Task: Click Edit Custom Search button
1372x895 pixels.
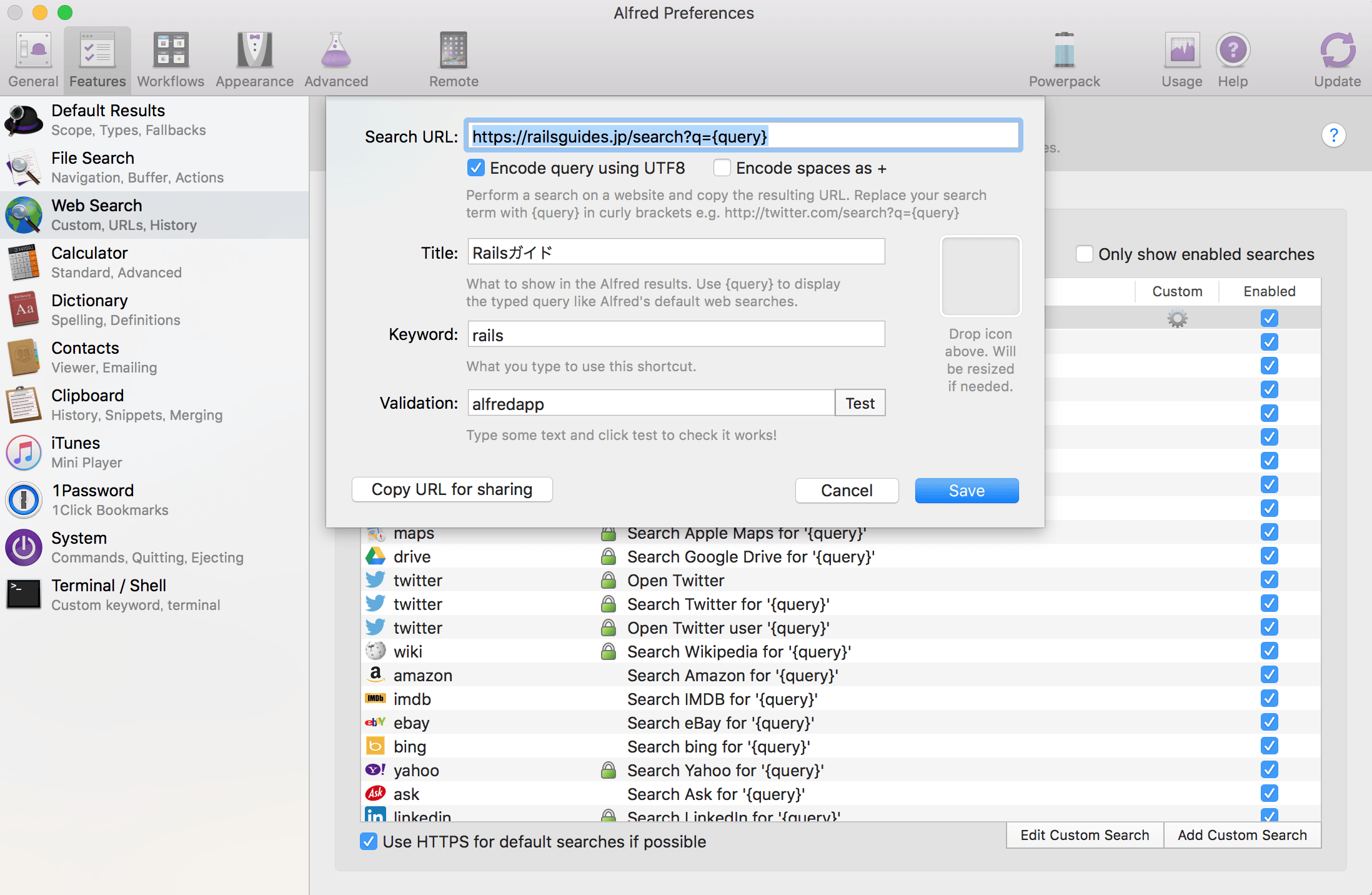Action: pos(1085,835)
